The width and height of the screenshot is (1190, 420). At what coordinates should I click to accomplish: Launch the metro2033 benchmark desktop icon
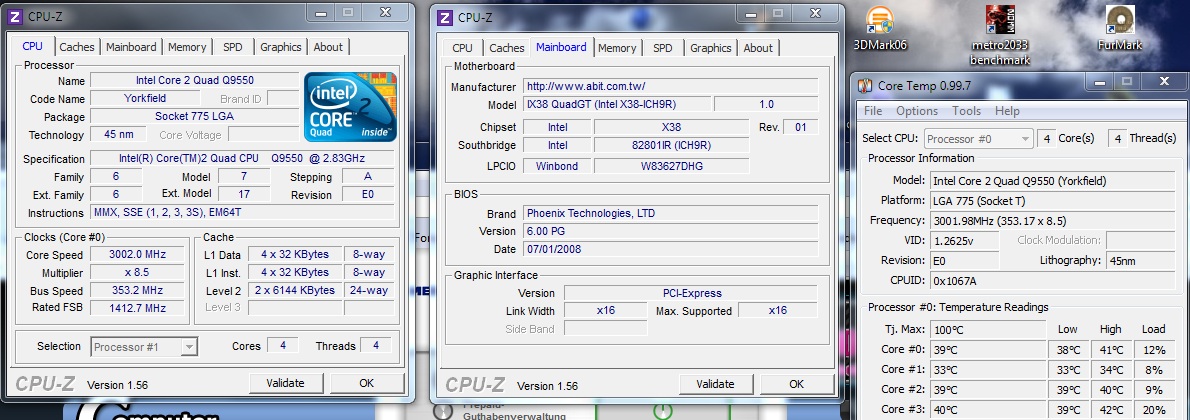pyautogui.click(x=1000, y=36)
